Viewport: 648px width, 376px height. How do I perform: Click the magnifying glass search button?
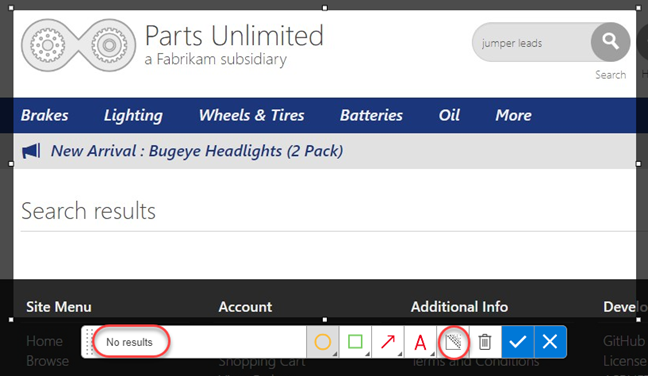coord(610,42)
